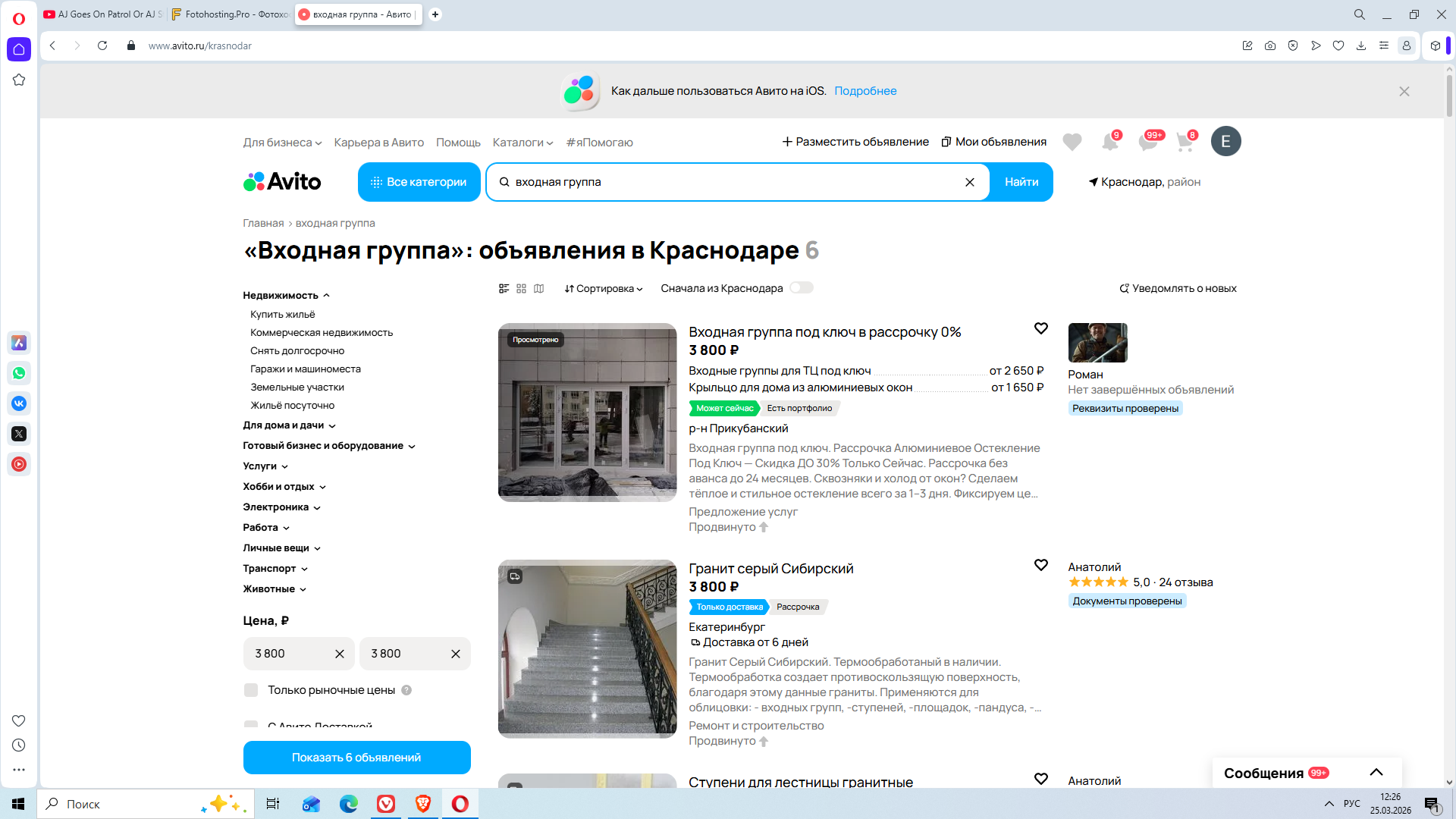Open the Подробнее link in banner
This screenshot has width=1456, height=819.
pos(864,91)
